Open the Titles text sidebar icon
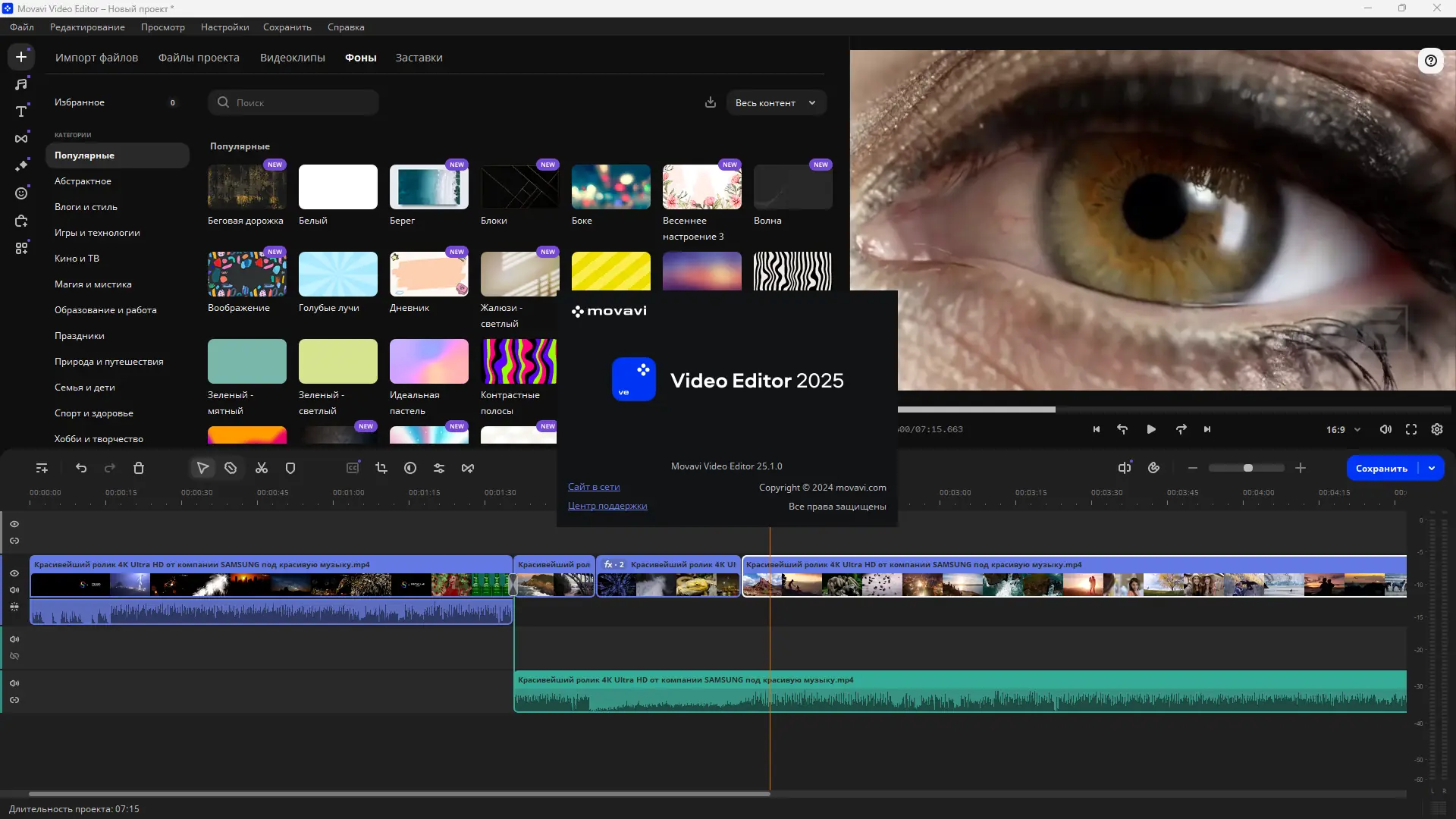Screen dimensions: 1456x819 [x=21, y=111]
